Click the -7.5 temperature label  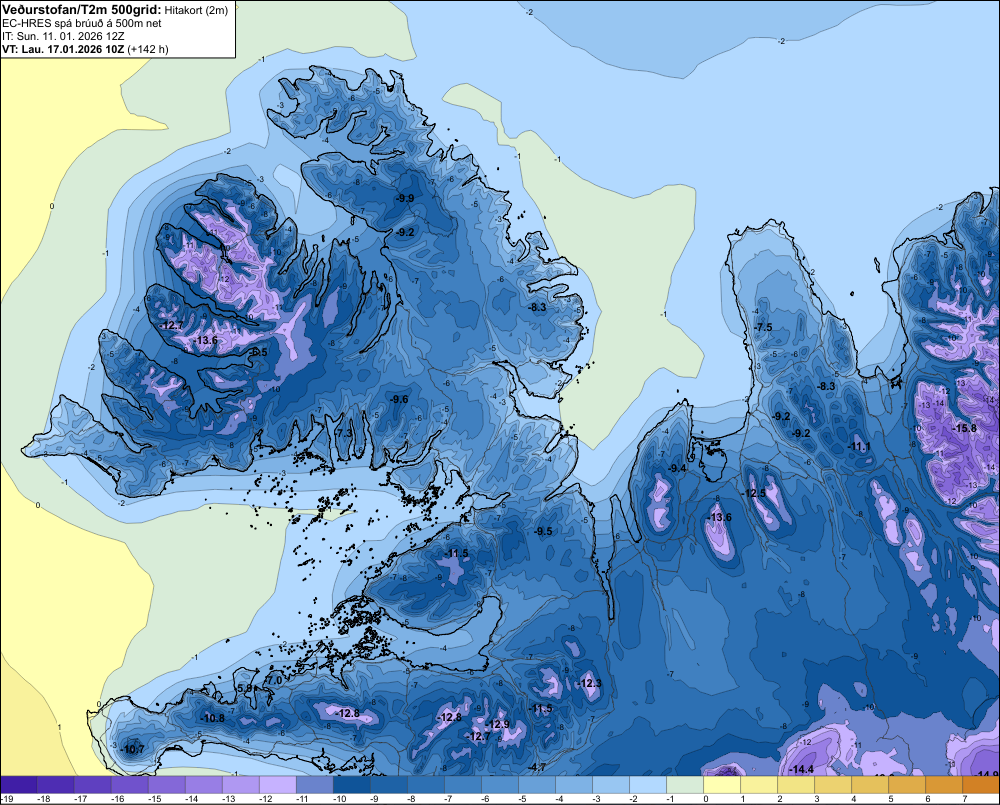[x=763, y=327]
